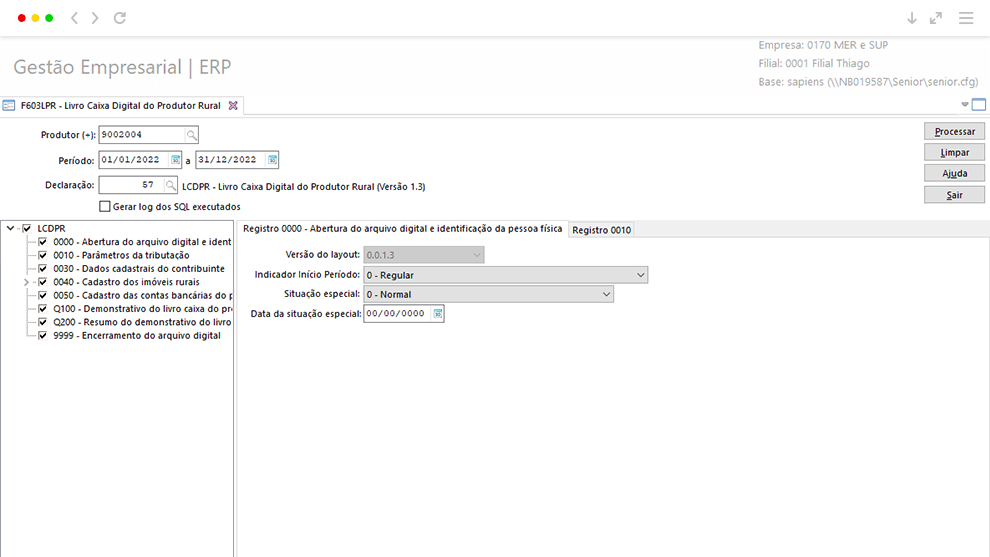Uncheck the 9999 Encerramento do arquivo digital checkbox
The image size is (990, 557).
[x=42, y=335]
